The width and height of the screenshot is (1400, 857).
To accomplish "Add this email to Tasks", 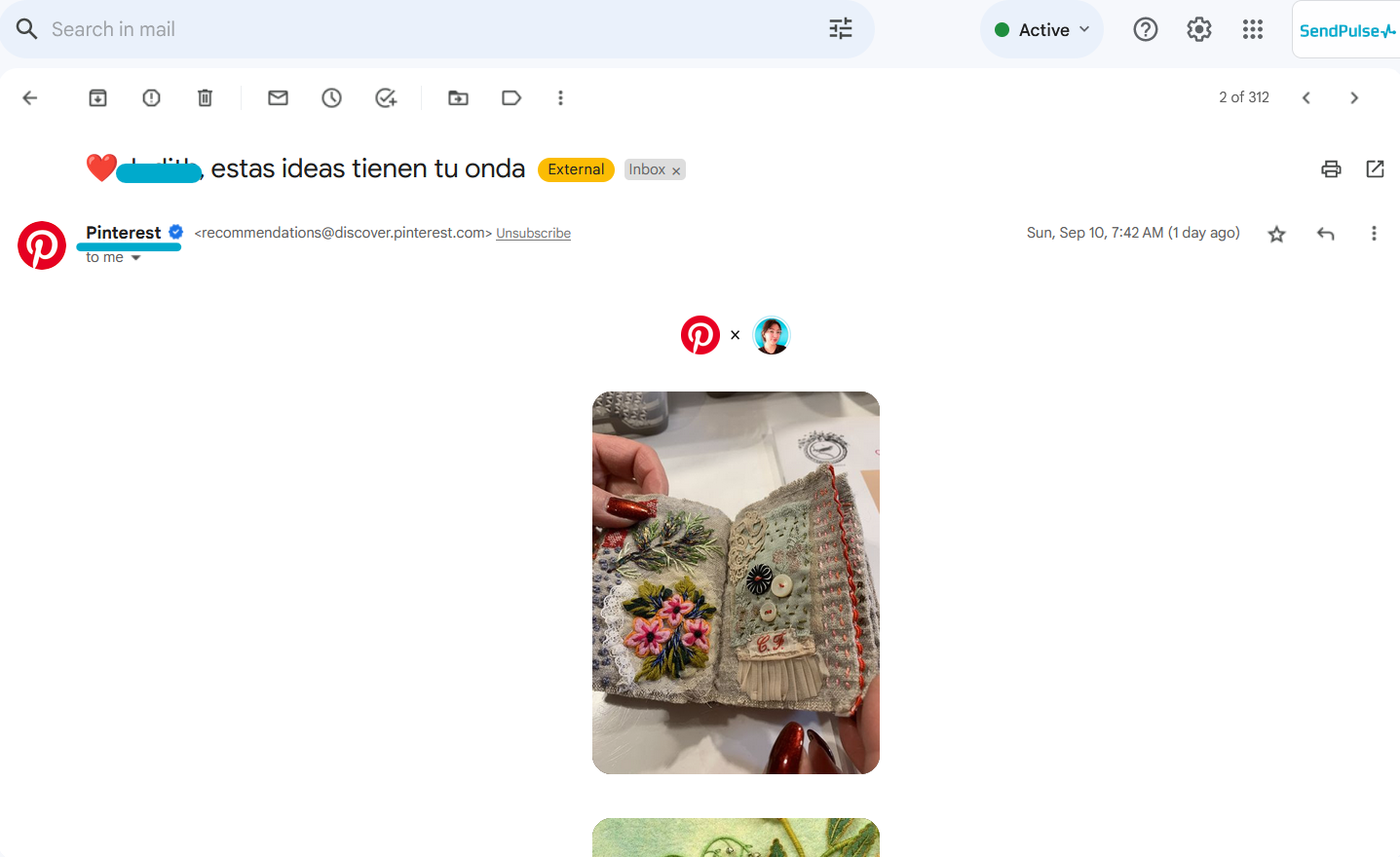I will coord(386,97).
